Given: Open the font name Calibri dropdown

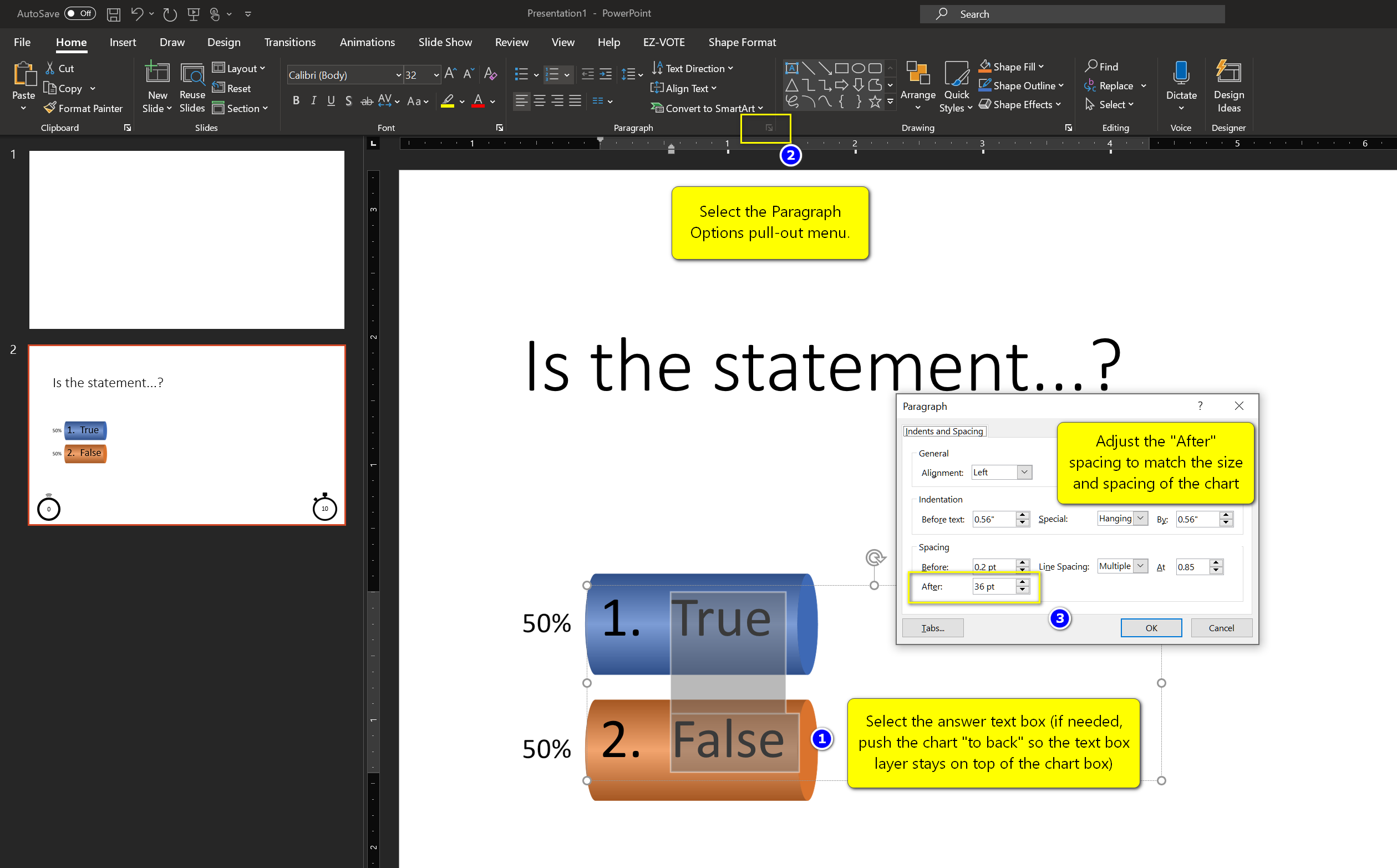Looking at the screenshot, I should click(x=398, y=75).
